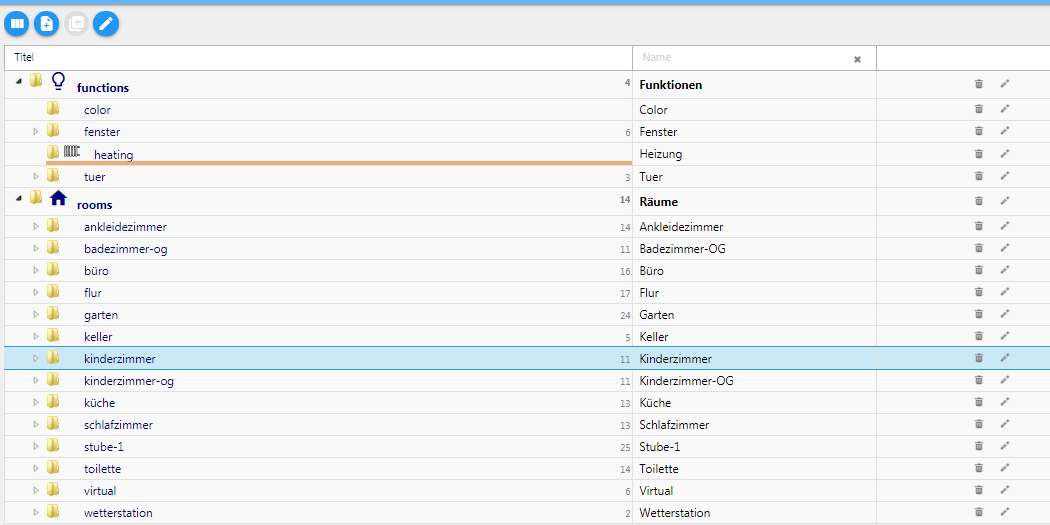Click the new enum (add document) button
Image resolution: width=1050 pixels, height=525 pixels.
[x=46, y=23]
